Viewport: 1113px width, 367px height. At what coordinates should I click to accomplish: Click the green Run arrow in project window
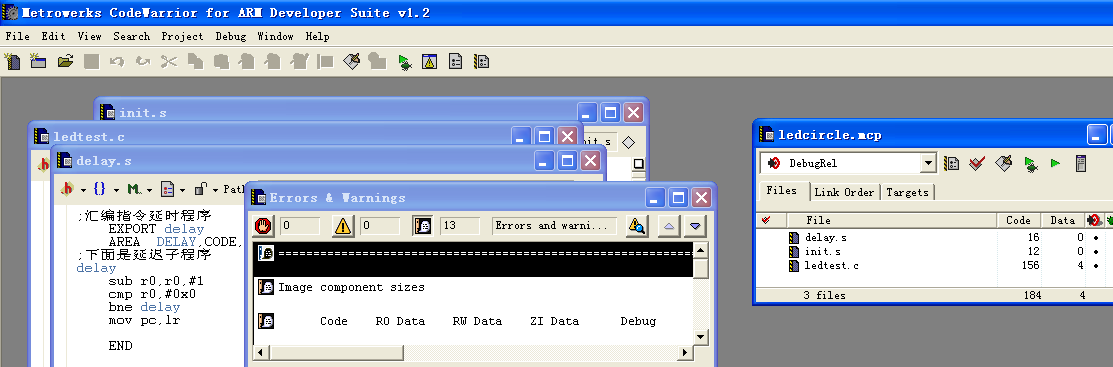[1056, 163]
